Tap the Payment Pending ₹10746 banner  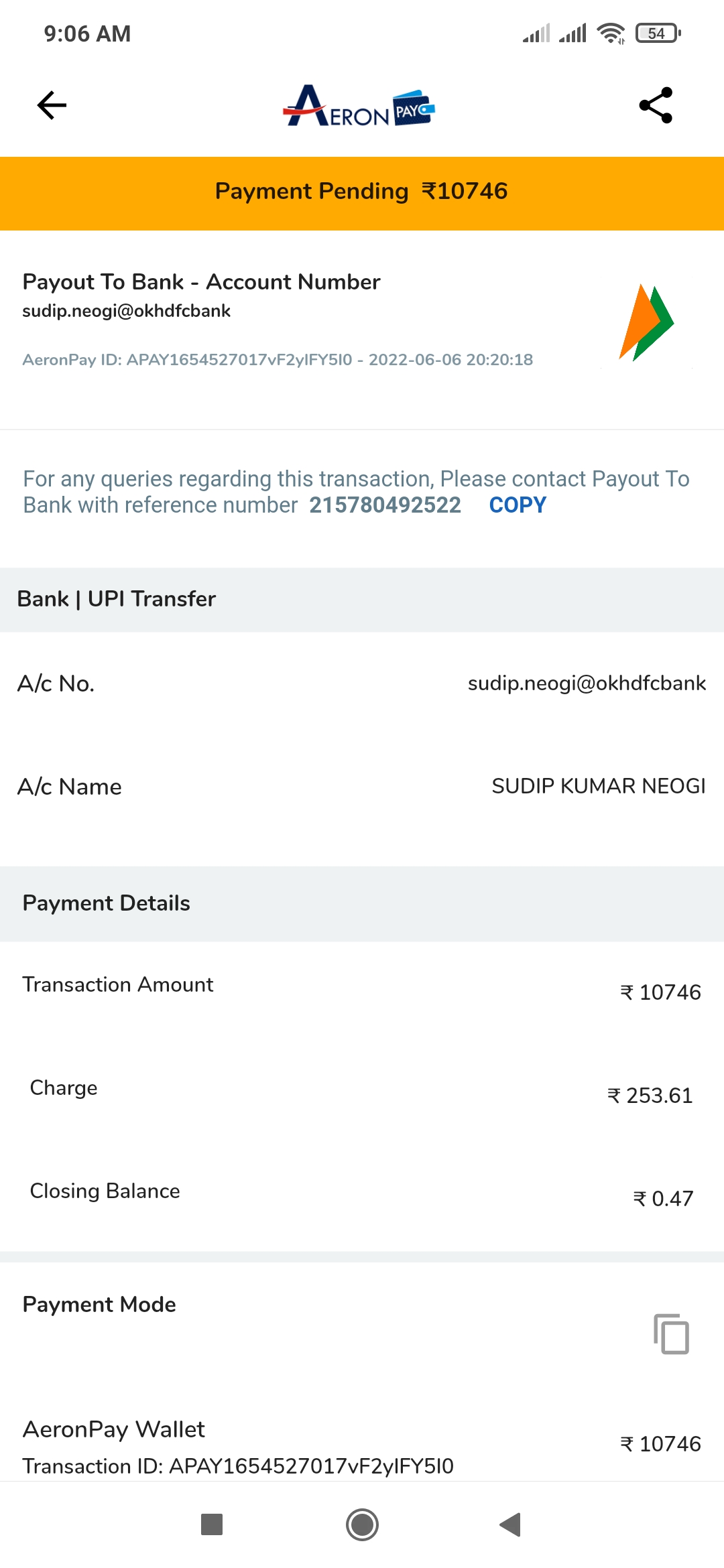(x=362, y=193)
